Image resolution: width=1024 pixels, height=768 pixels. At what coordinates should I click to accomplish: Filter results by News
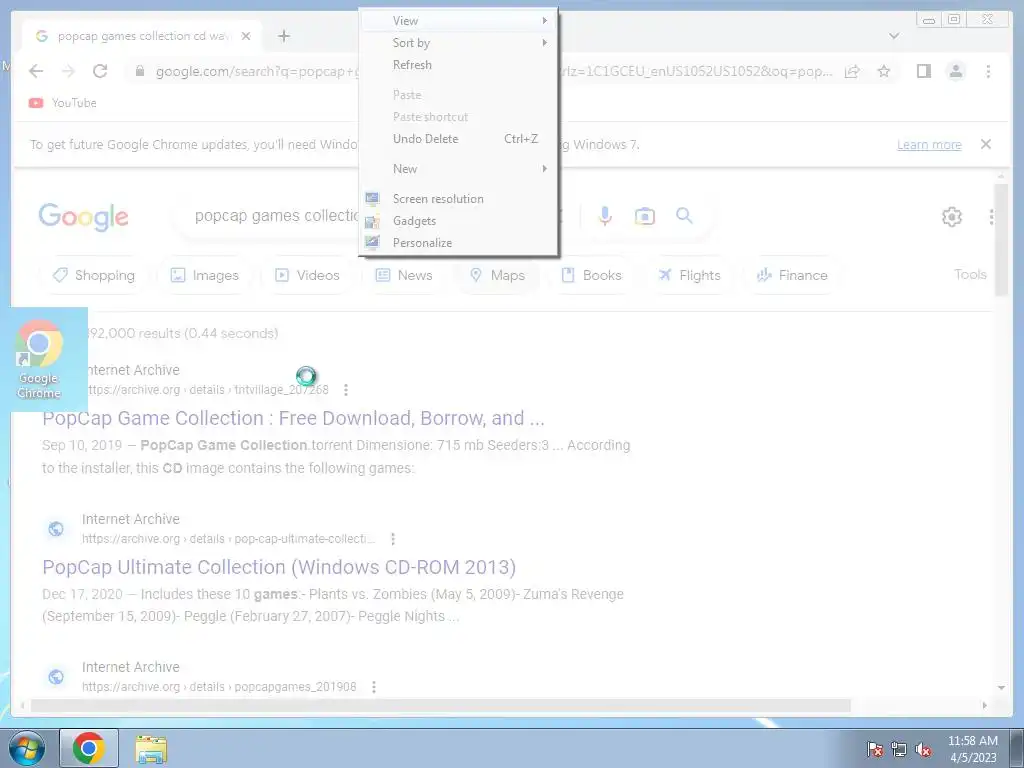404,275
